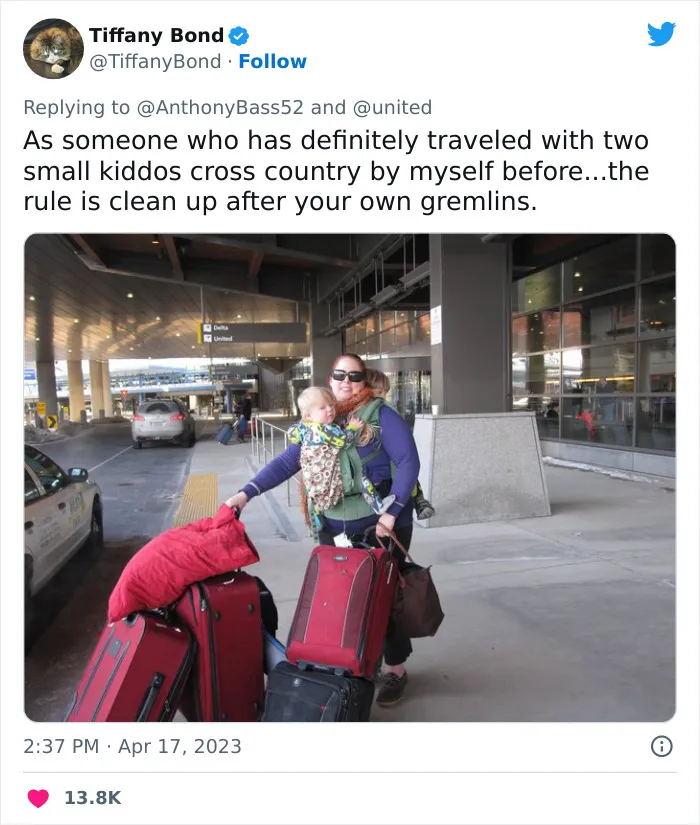
Task: Click the Delta United sign in photo
Action: click(x=252, y=333)
